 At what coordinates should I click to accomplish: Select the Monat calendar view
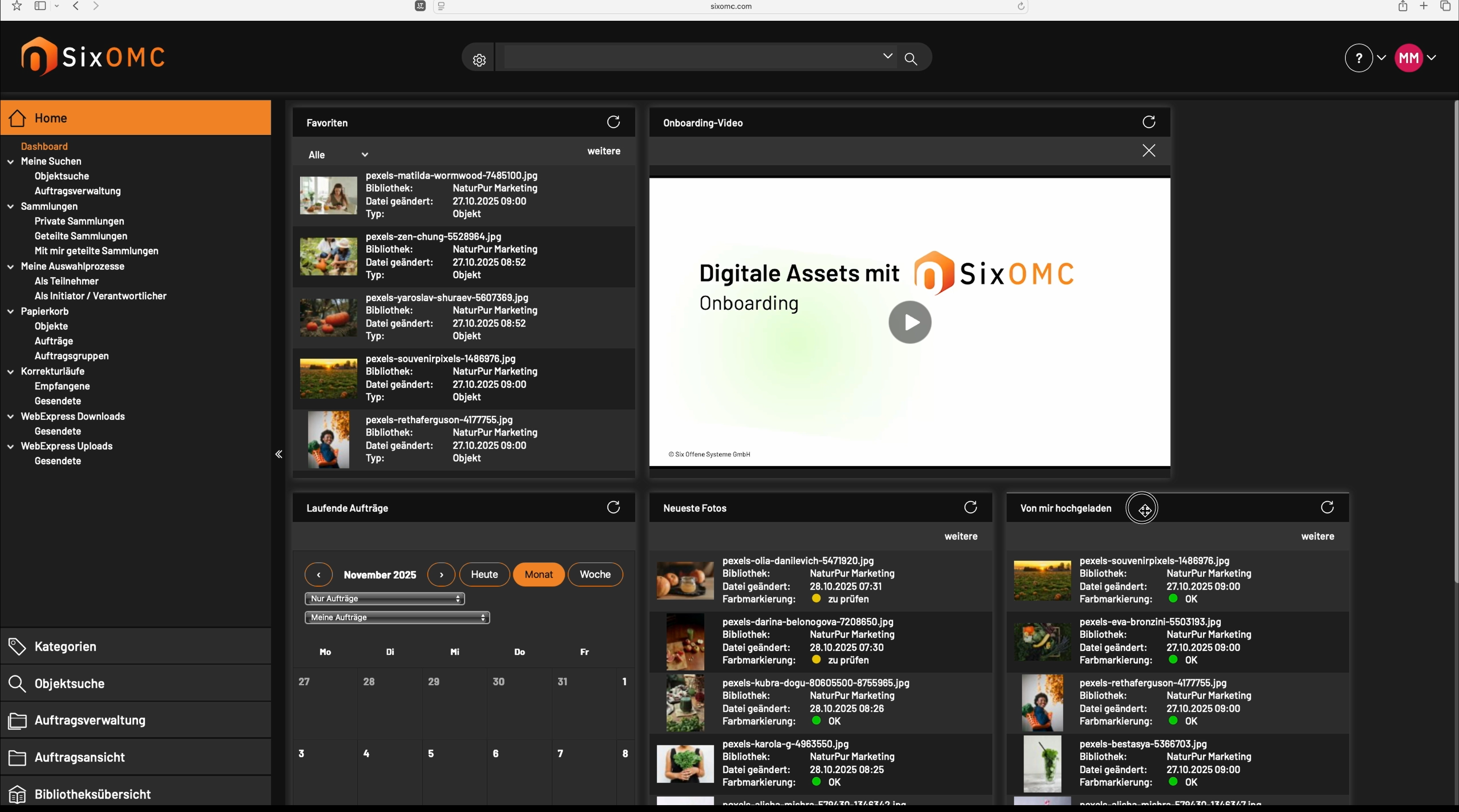click(x=538, y=574)
